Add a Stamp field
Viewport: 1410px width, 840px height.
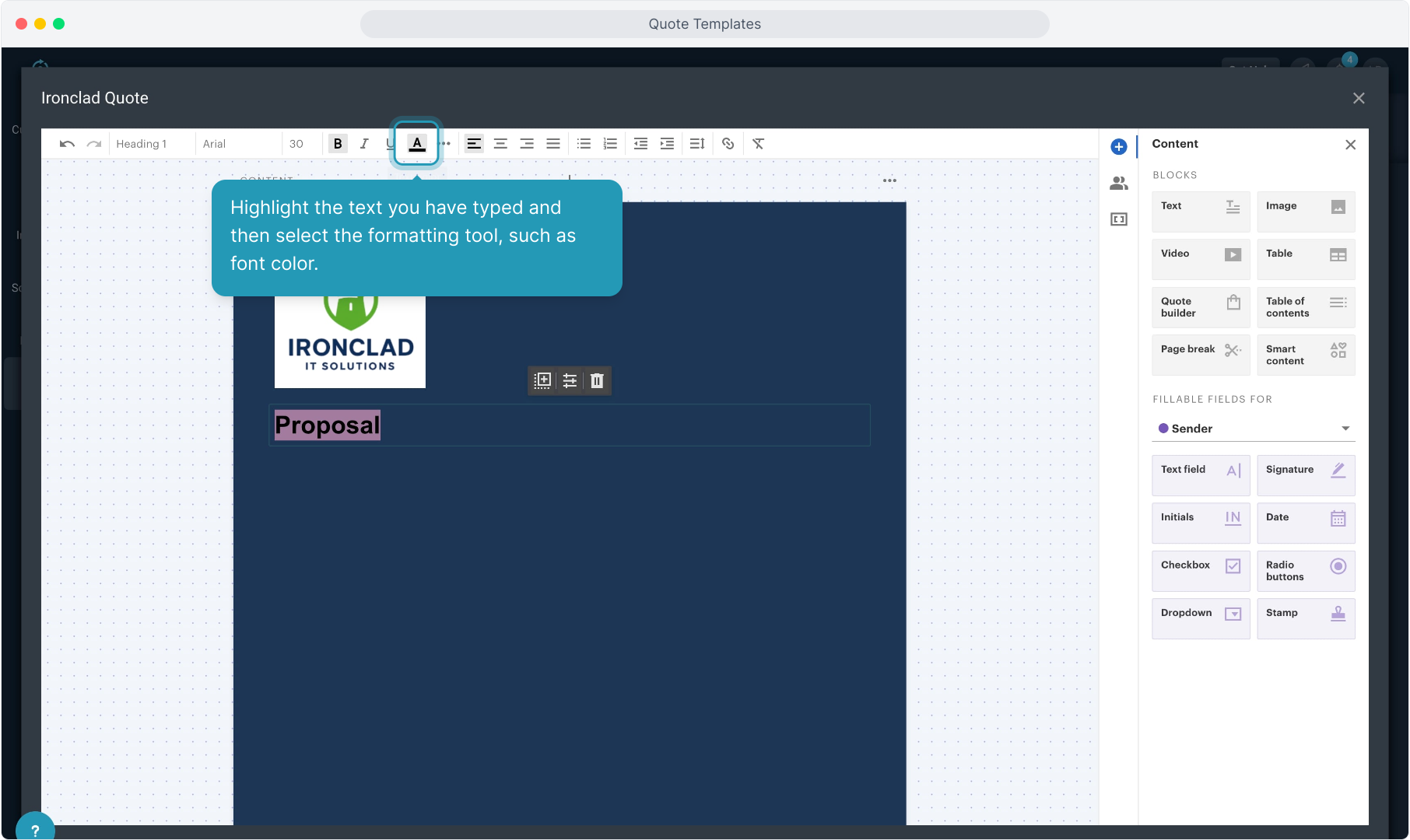click(1306, 618)
